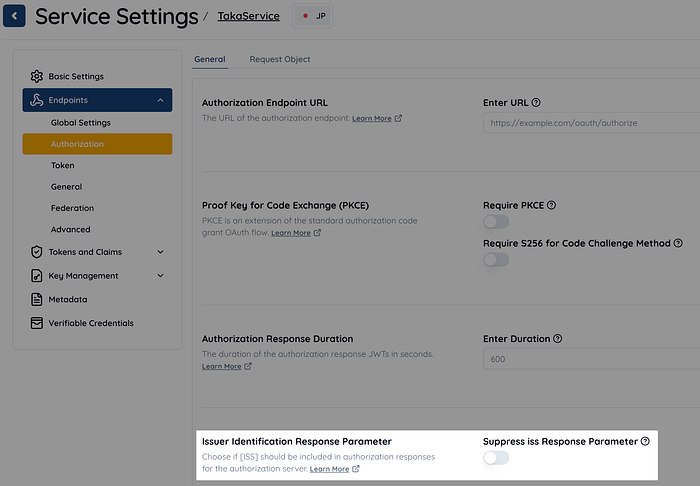Image resolution: width=700 pixels, height=486 pixels.
Task: Turn on Suppress iss Response Parameter
Action: [x=496, y=458]
